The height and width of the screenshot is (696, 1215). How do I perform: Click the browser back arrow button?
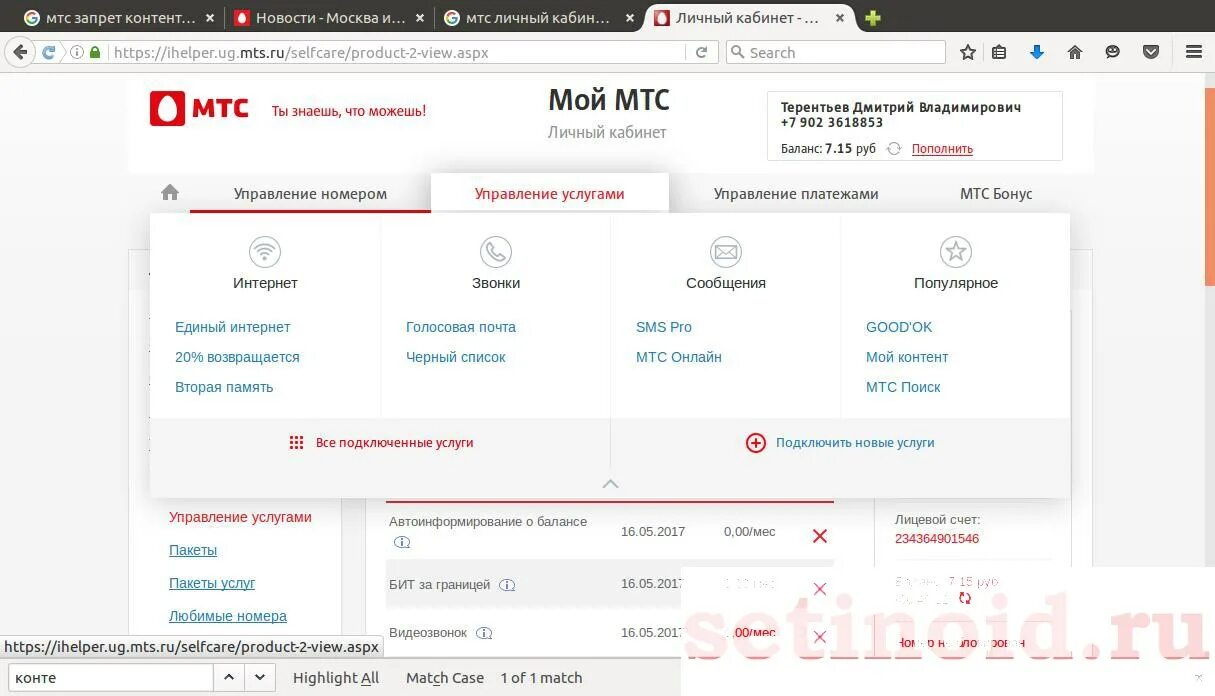pyautogui.click(x=20, y=53)
